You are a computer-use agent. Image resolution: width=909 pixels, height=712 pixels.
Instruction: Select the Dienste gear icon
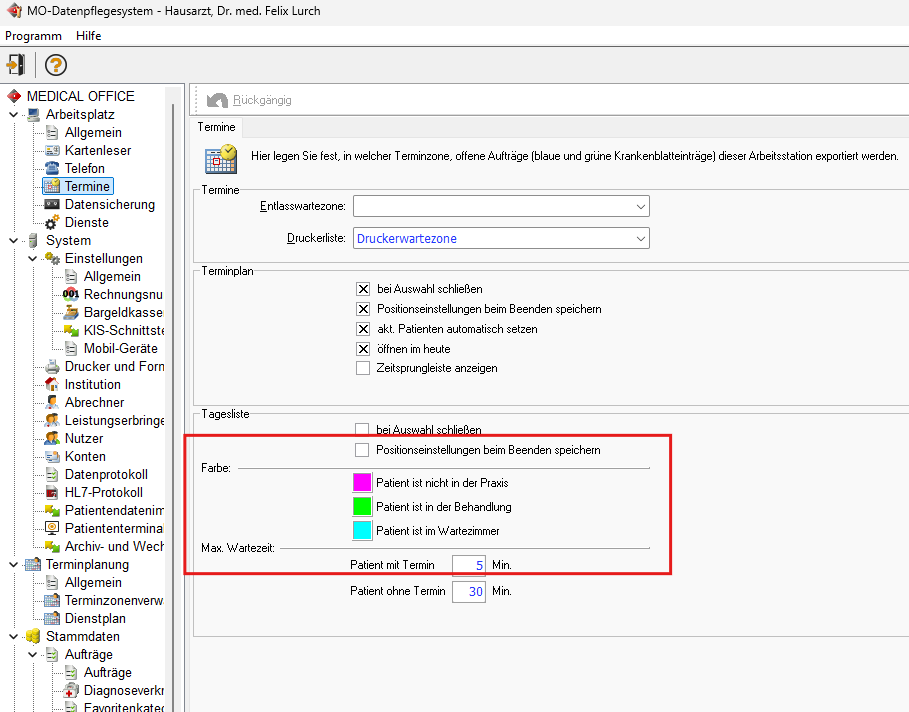52,222
